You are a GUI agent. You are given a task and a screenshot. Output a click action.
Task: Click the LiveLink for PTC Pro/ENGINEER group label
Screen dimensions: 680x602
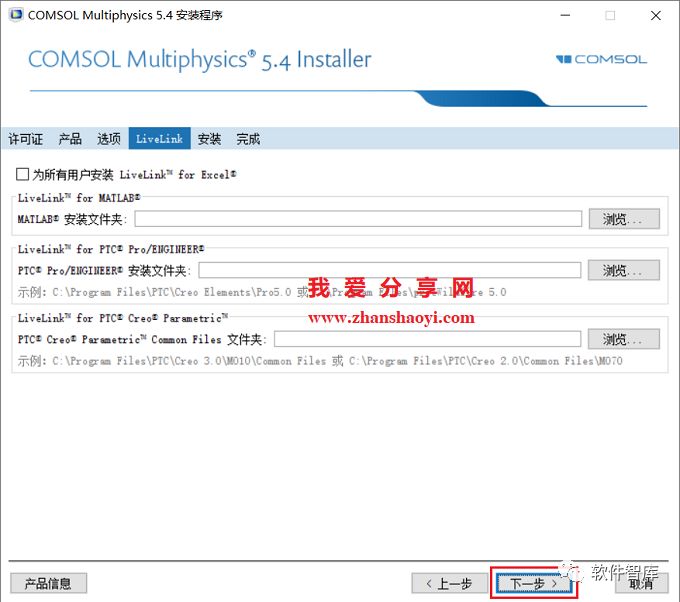click(x=111, y=249)
